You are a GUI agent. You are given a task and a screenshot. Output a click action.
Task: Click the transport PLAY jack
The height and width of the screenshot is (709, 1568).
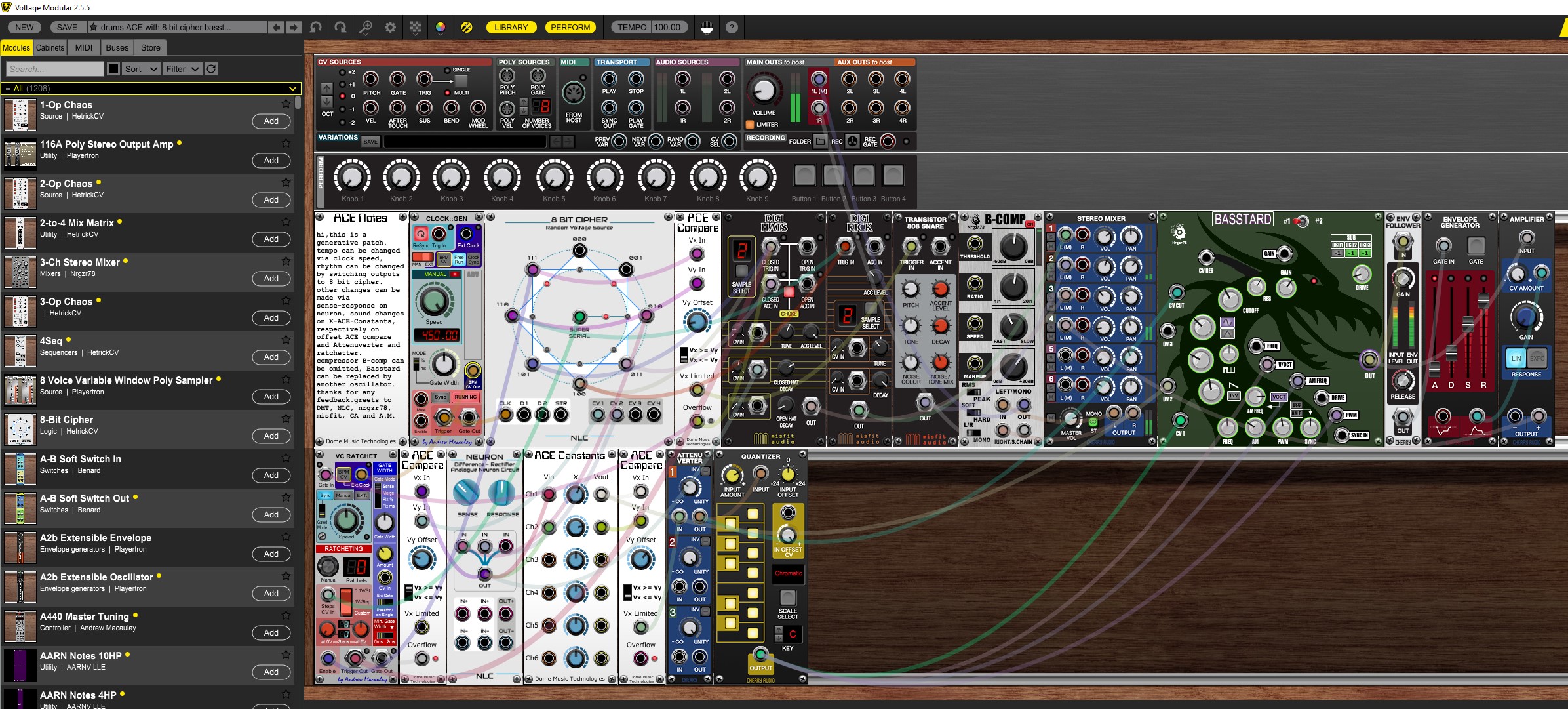click(x=609, y=79)
